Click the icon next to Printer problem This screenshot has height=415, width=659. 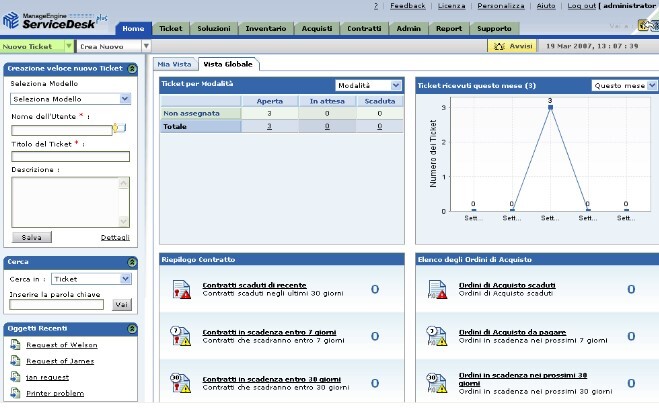15,393
